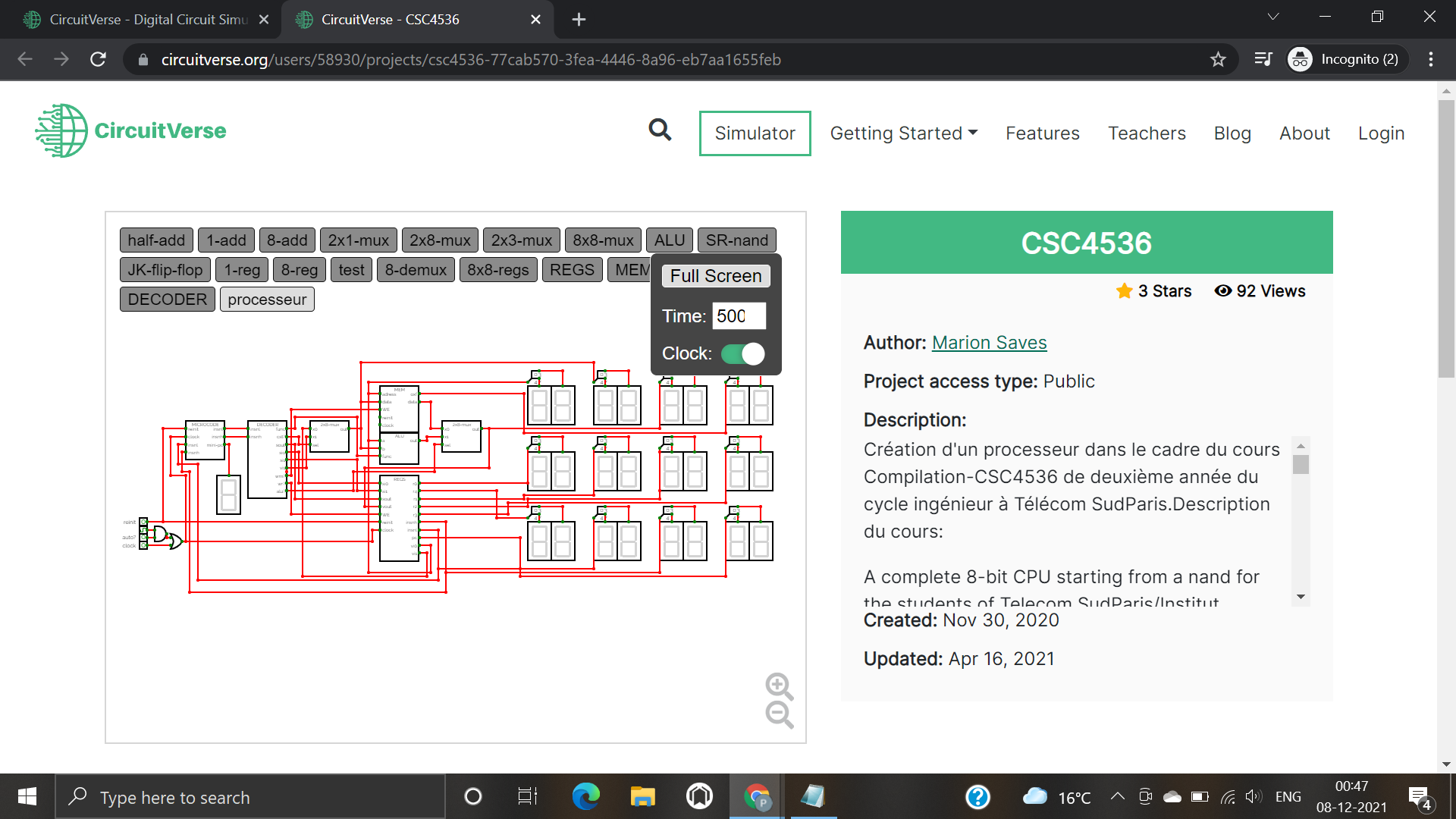
Task: Open media controls in the browser toolbar
Action: coord(1263,59)
